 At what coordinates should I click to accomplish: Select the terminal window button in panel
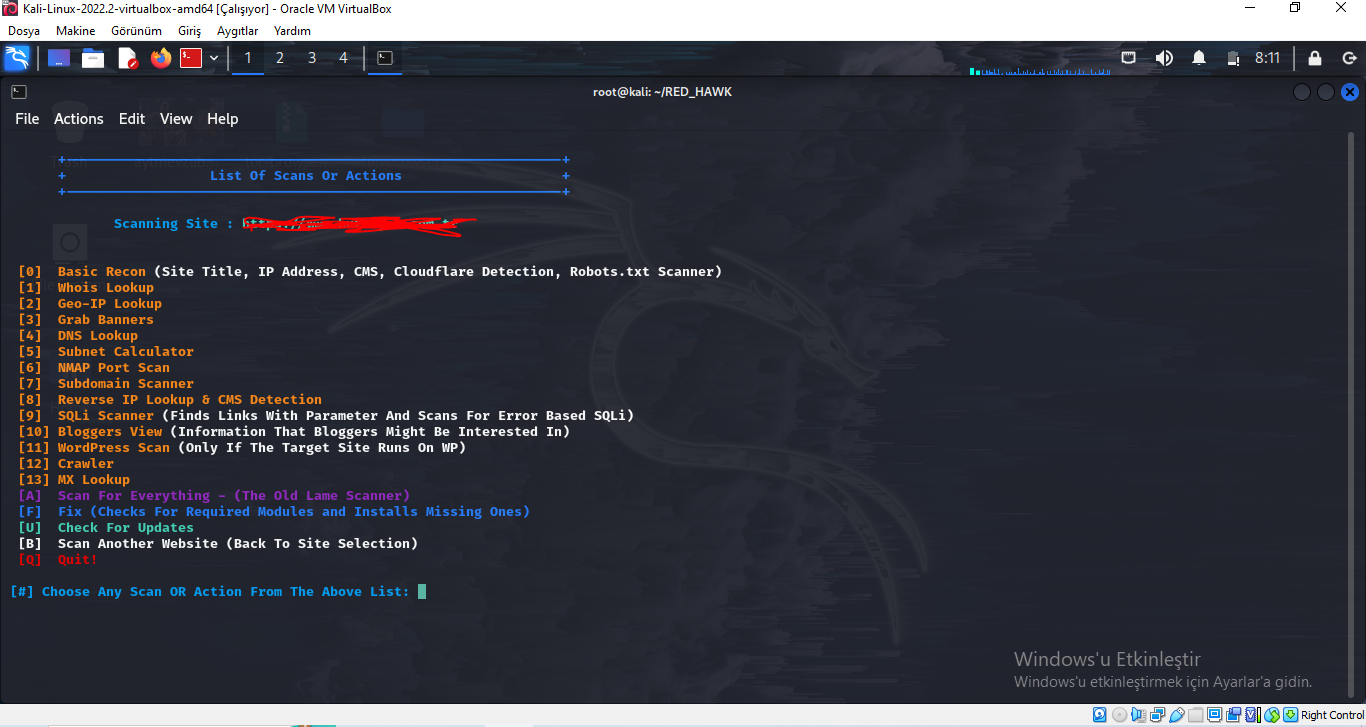pyautogui.click(x=384, y=58)
